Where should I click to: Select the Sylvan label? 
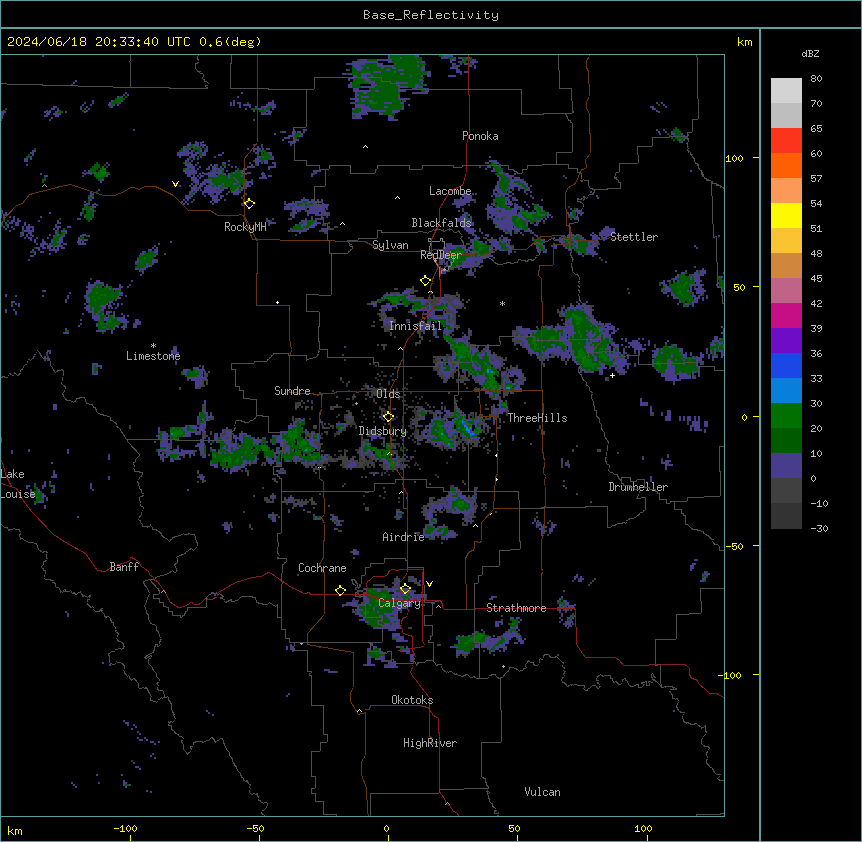coord(390,245)
